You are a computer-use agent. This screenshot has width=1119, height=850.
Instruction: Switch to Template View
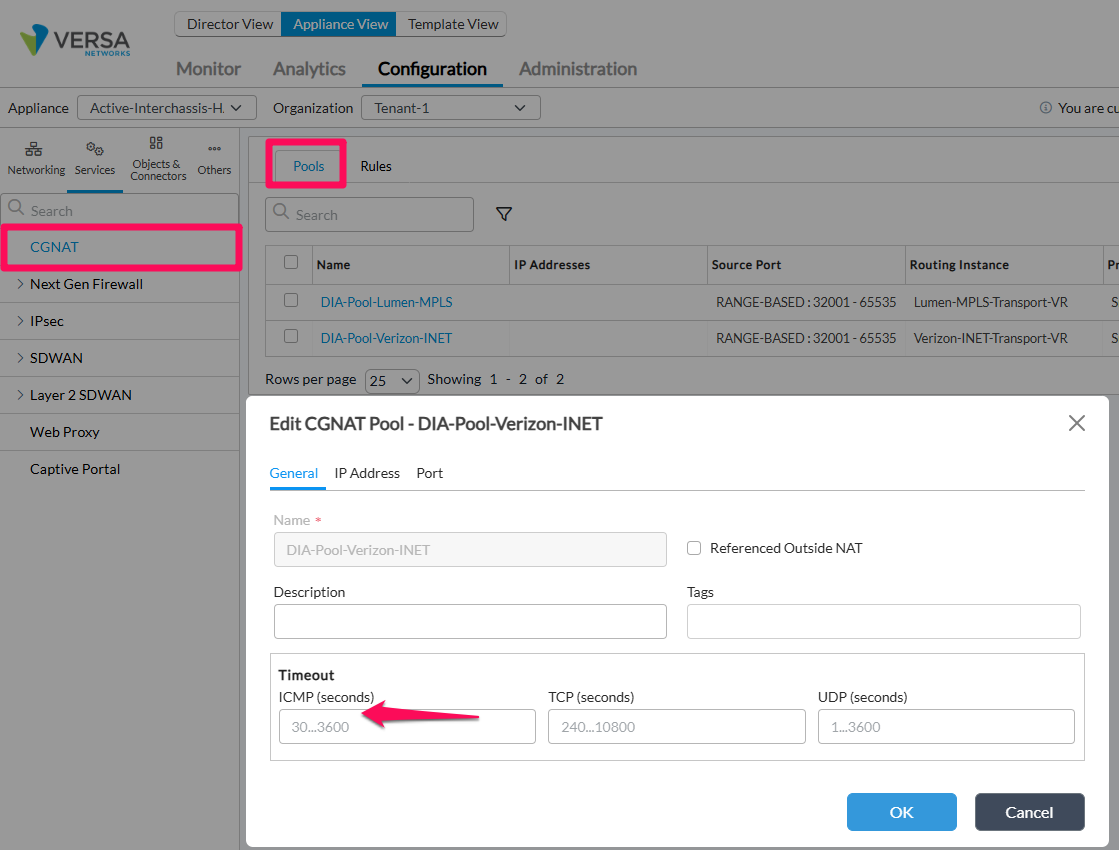[452, 24]
